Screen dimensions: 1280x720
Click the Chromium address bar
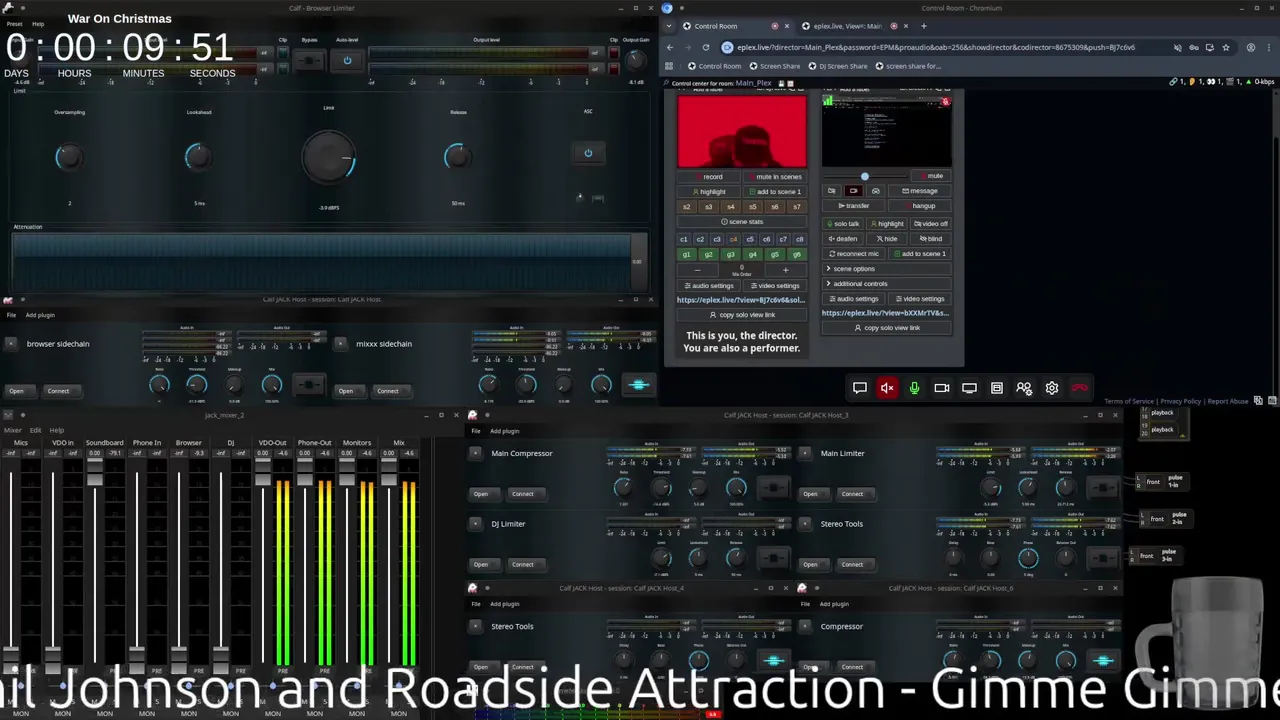point(935,47)
